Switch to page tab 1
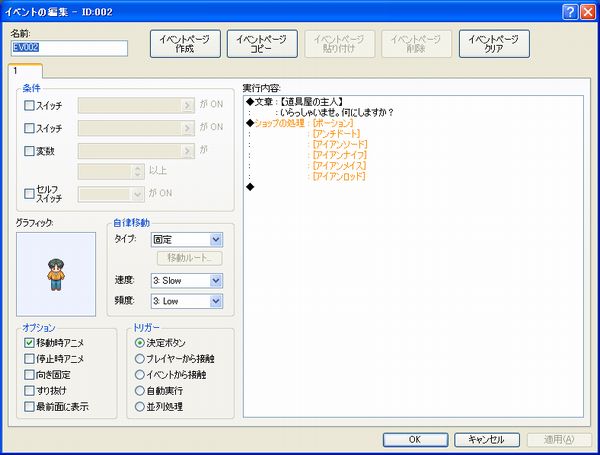This screenshot has height=455, width=600. click(x=25, y=71)
